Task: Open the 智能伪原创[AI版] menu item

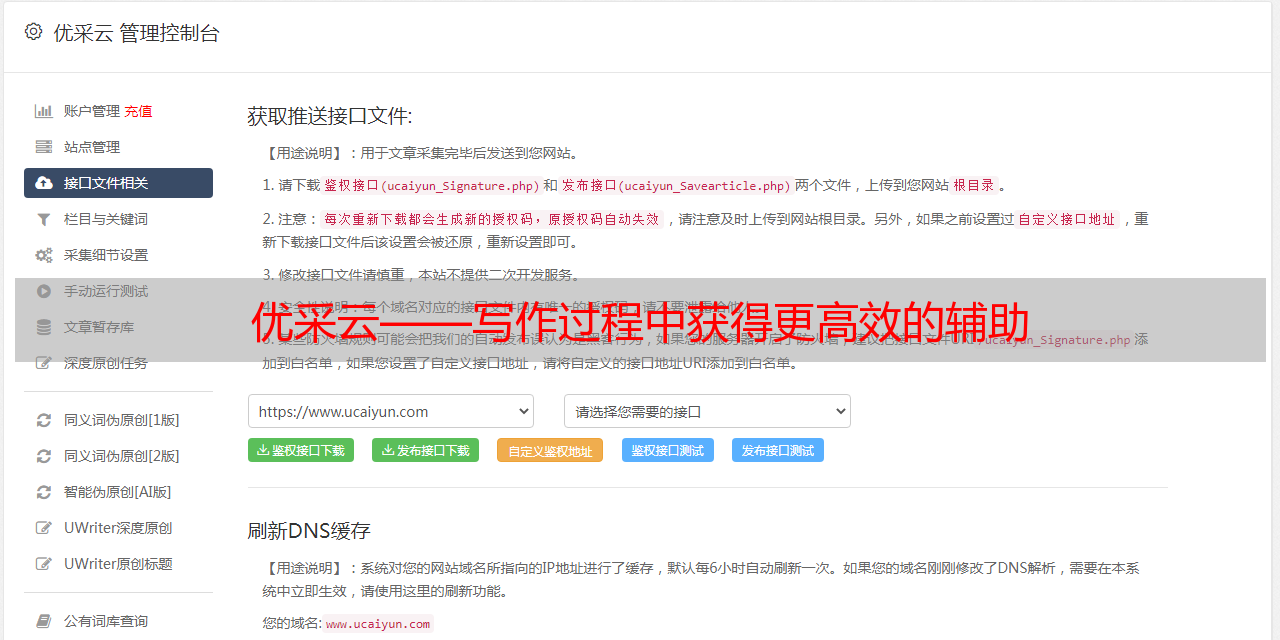Action: click(x=118, y=492)
